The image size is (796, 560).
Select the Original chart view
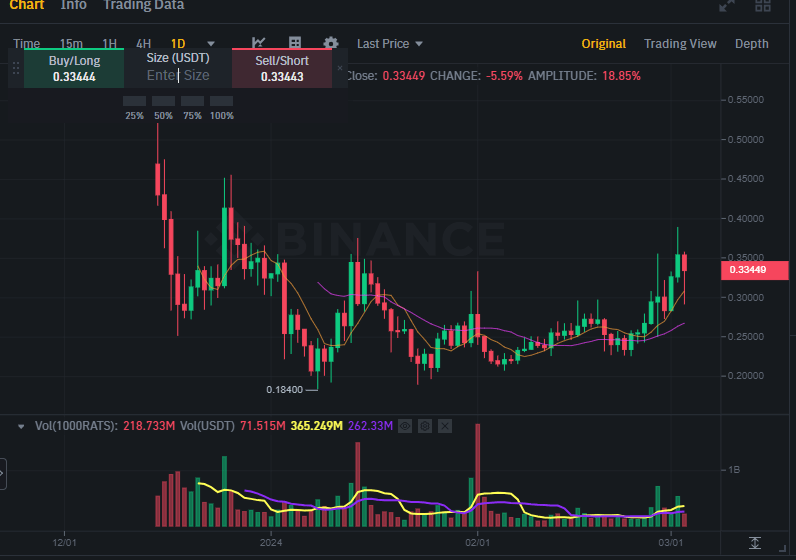604,44
